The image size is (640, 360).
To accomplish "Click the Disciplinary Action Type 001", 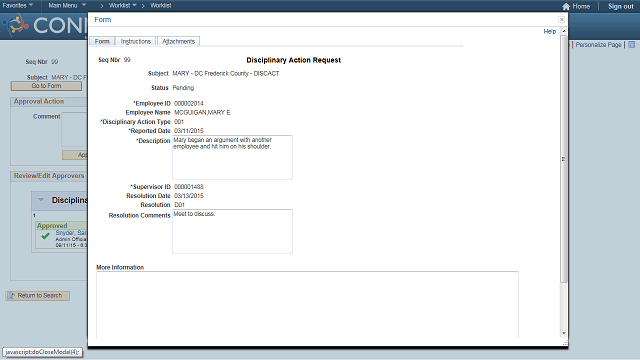I will (179, 122).
